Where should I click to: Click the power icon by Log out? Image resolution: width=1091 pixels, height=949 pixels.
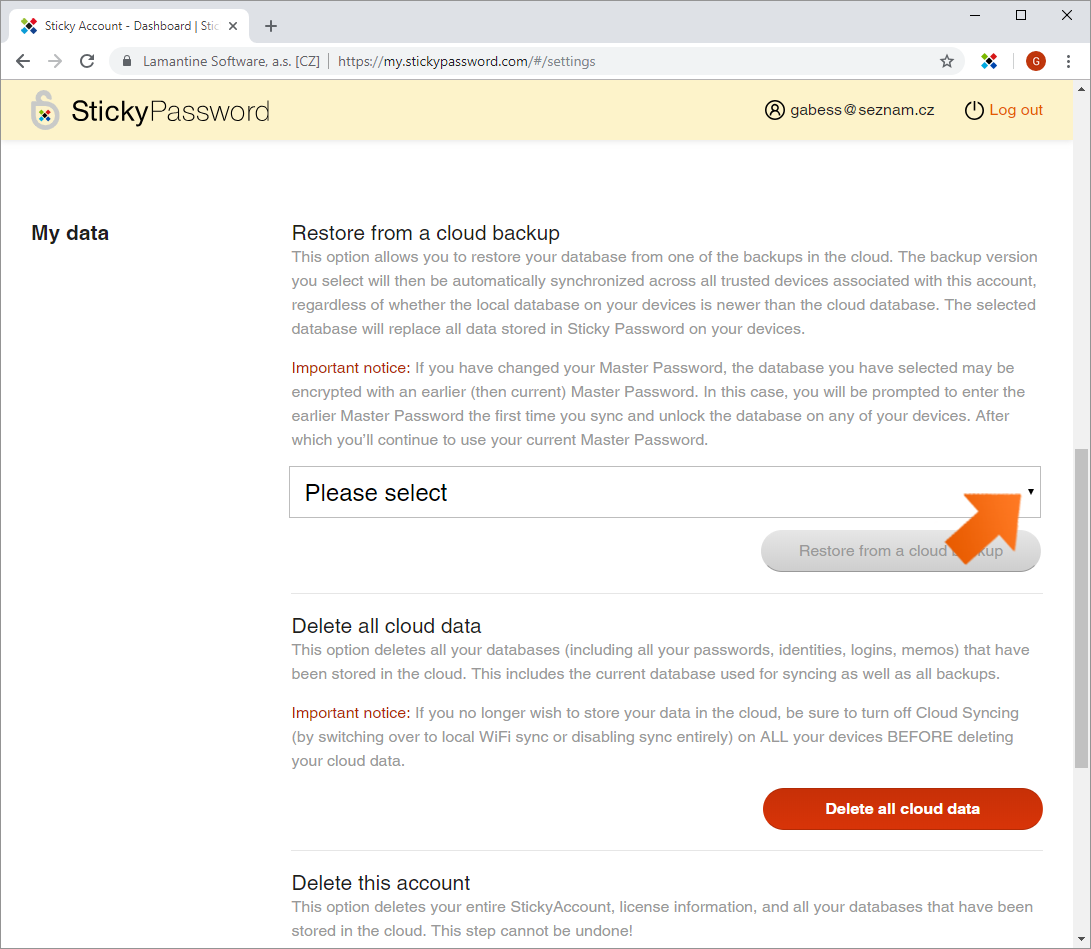click(x=973, y=110)
